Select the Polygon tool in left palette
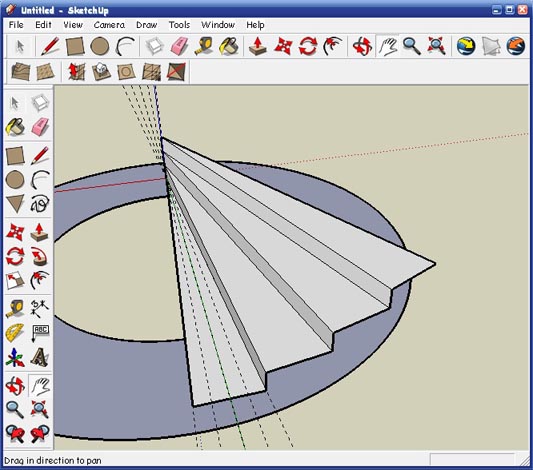The image size is (533, 470). (x=15, y=204)
